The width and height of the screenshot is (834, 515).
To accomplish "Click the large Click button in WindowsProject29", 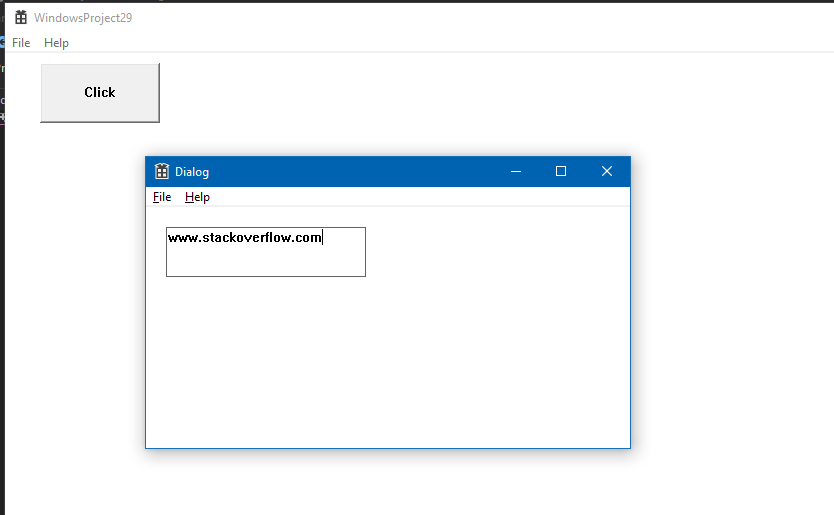I will (x=100, y=93).
